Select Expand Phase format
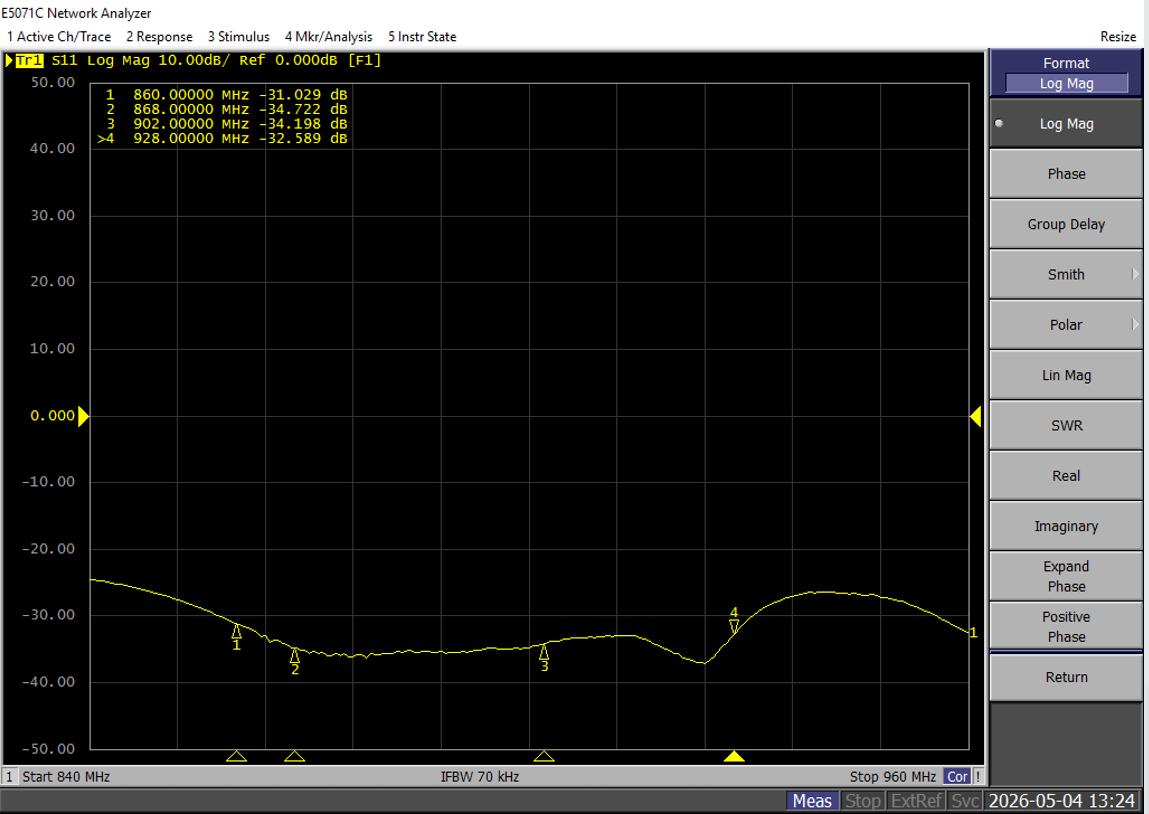This screenshot has width=1149, height=814. point(1066,576)
